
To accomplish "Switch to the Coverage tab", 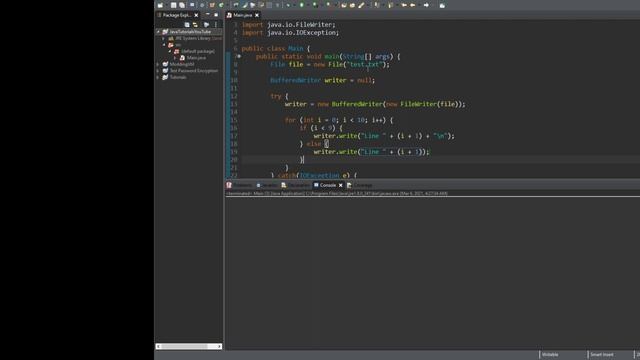I will click(x=360, y=185).
